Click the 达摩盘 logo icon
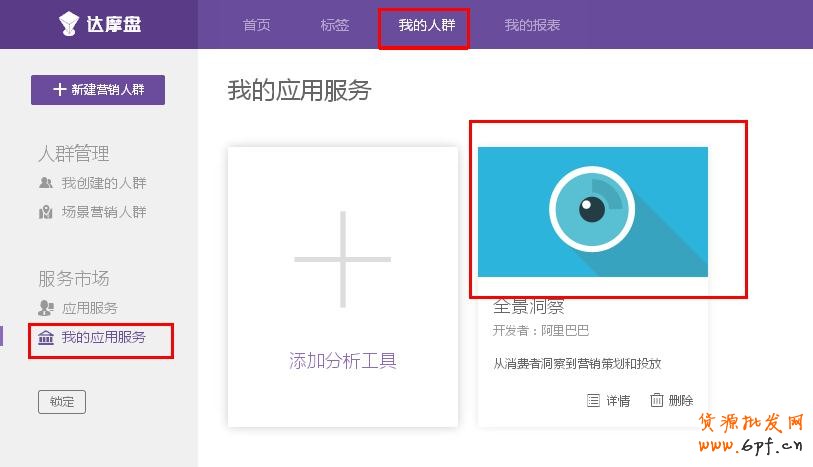The width and height of the screenshot is (813, 467). [69, 23]
